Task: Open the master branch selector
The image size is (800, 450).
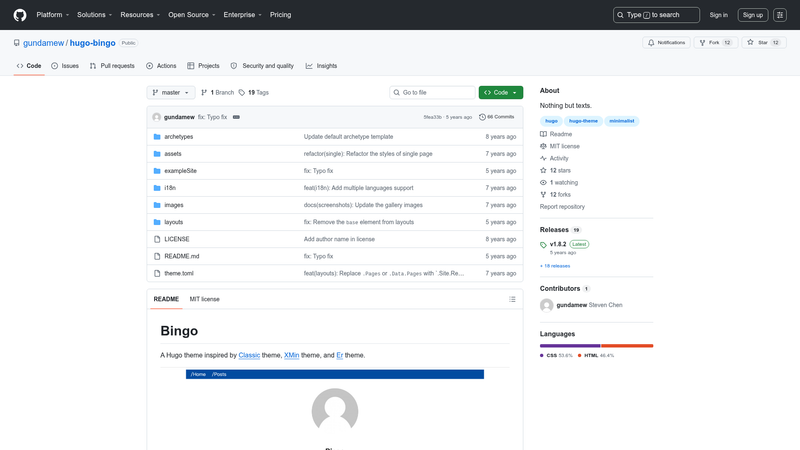Action: (171, 92)
